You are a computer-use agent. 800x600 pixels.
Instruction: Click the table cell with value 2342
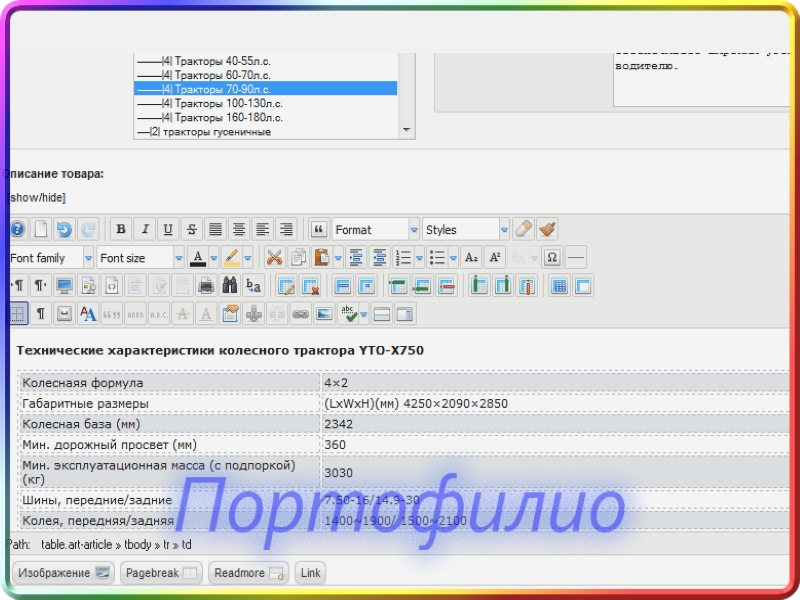(556, 424)
